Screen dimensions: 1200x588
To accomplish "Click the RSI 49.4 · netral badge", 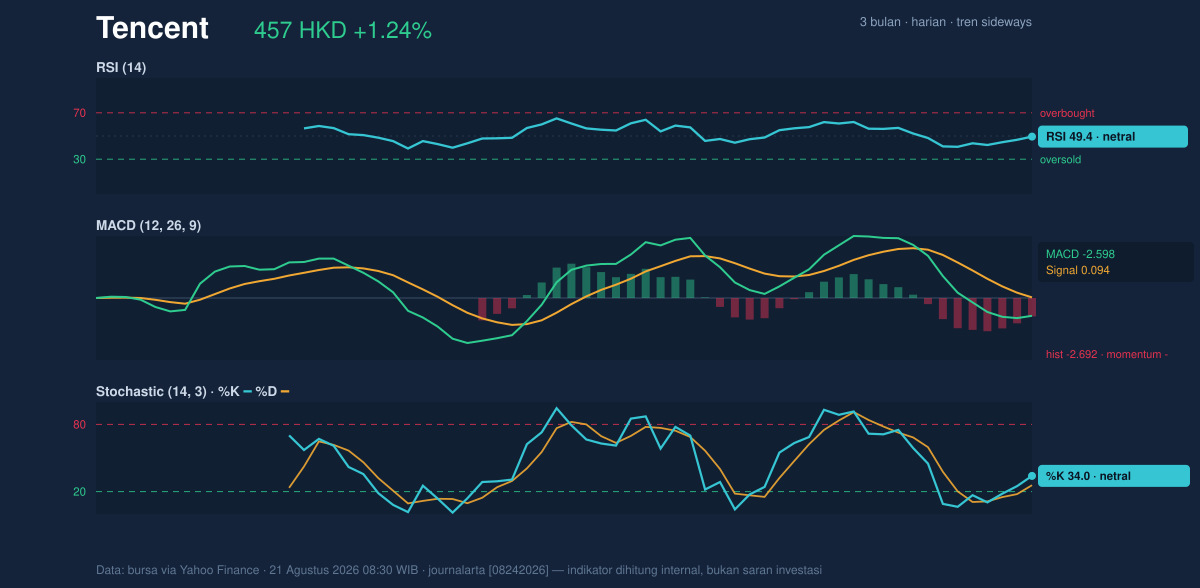I will (x=1113, y=137).
